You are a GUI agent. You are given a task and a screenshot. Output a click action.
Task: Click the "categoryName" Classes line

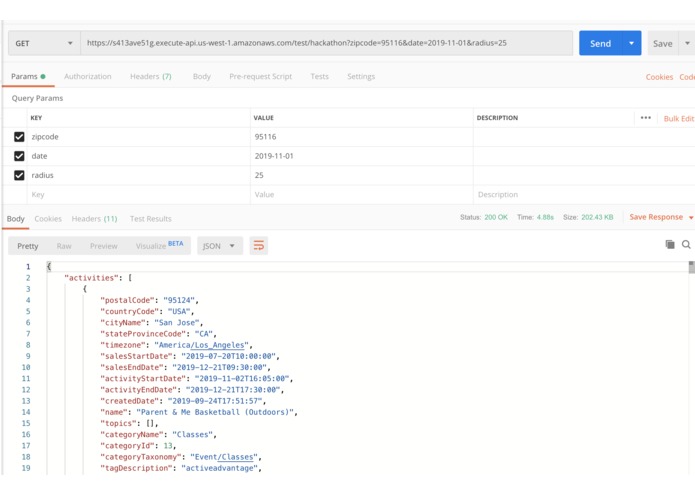[158, 434]
